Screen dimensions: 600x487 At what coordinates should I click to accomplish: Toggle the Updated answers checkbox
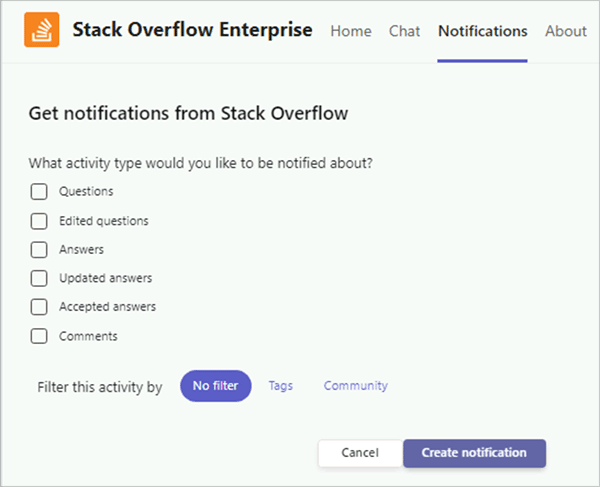coord(39,279)
